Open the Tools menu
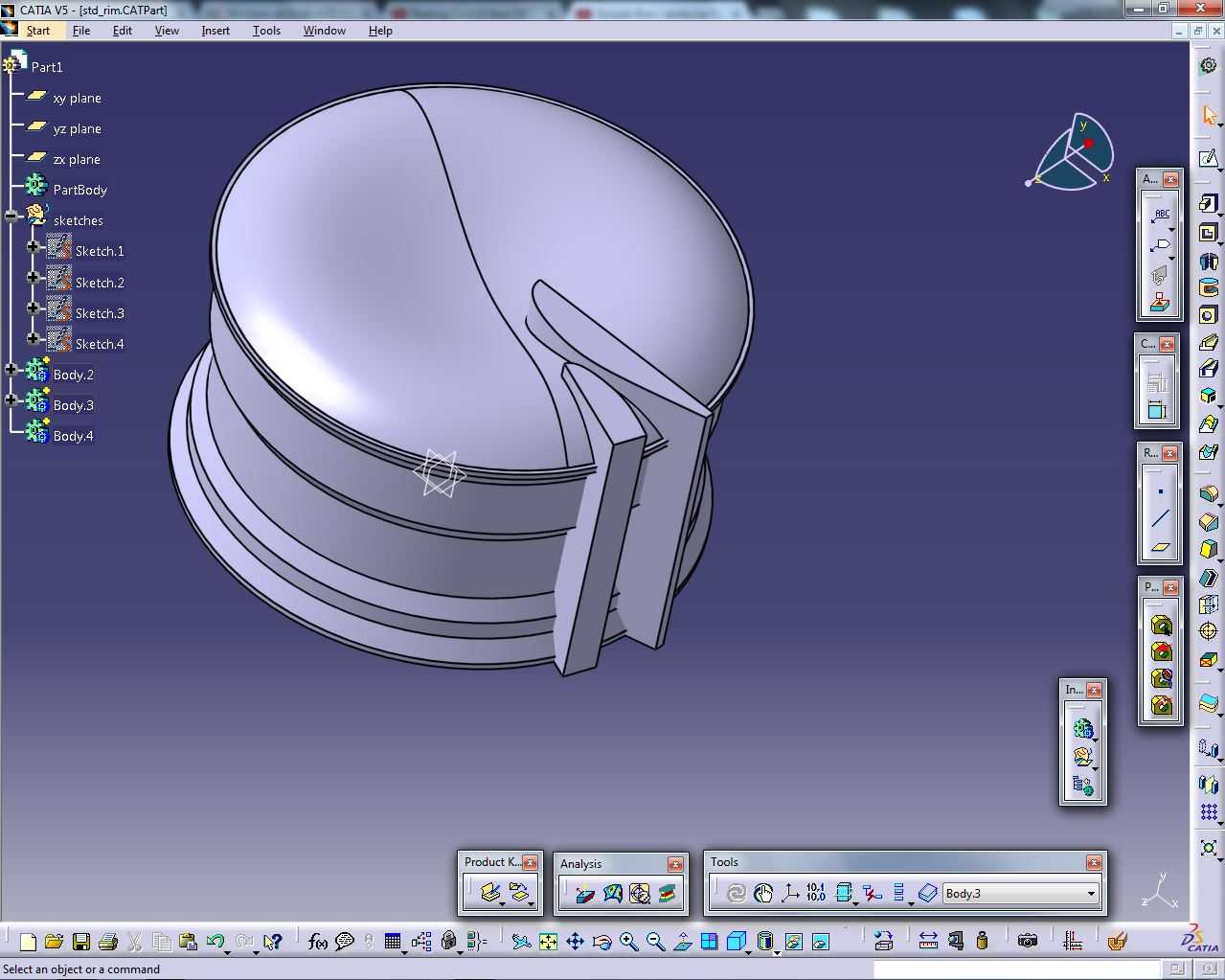 pos(266,31)
